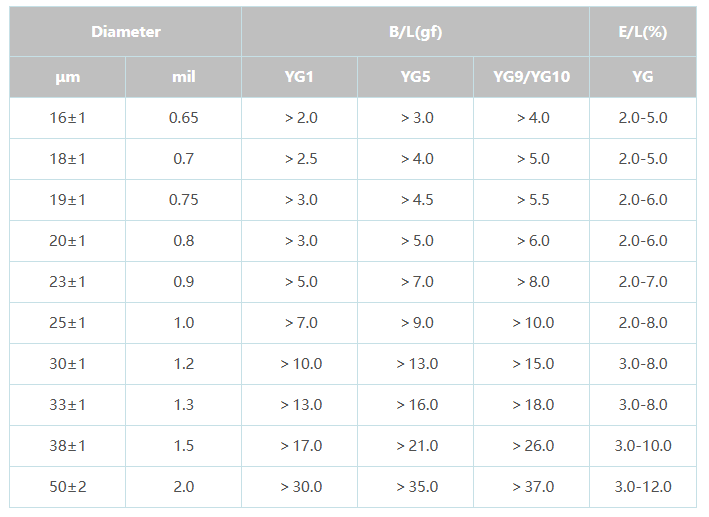Click the 33±1 diameter cell
The width and height of the screenshot is (709, 517).
tap(68, 405)
